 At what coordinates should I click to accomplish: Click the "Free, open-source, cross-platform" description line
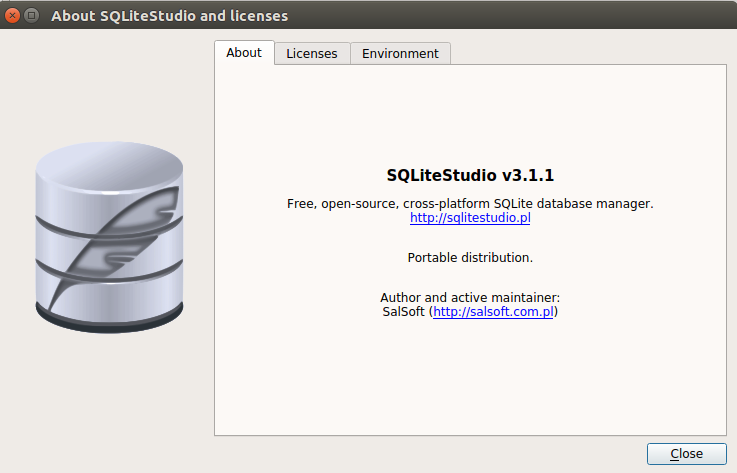470,203
